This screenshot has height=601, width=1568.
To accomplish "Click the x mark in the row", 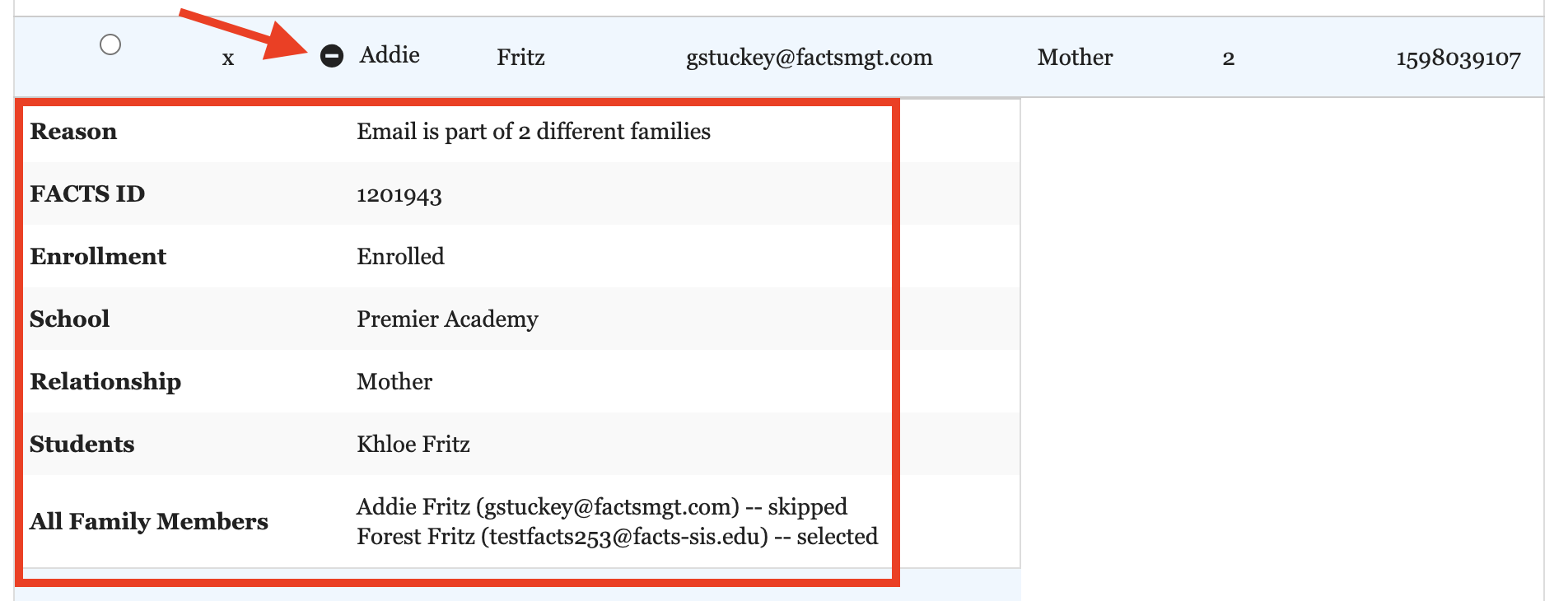I will click(x=228, y=58).
